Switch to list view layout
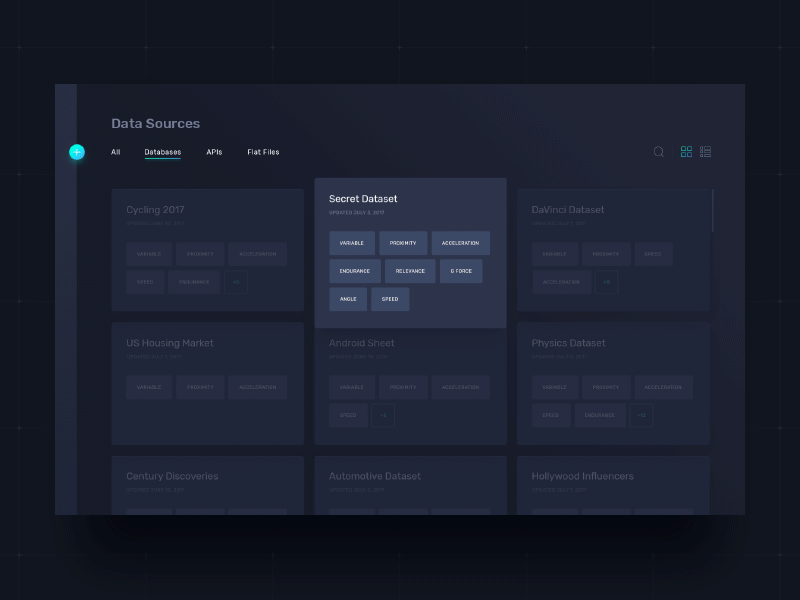Image resolution: width=800 pixels, height=600 pixels. [706, 151]
